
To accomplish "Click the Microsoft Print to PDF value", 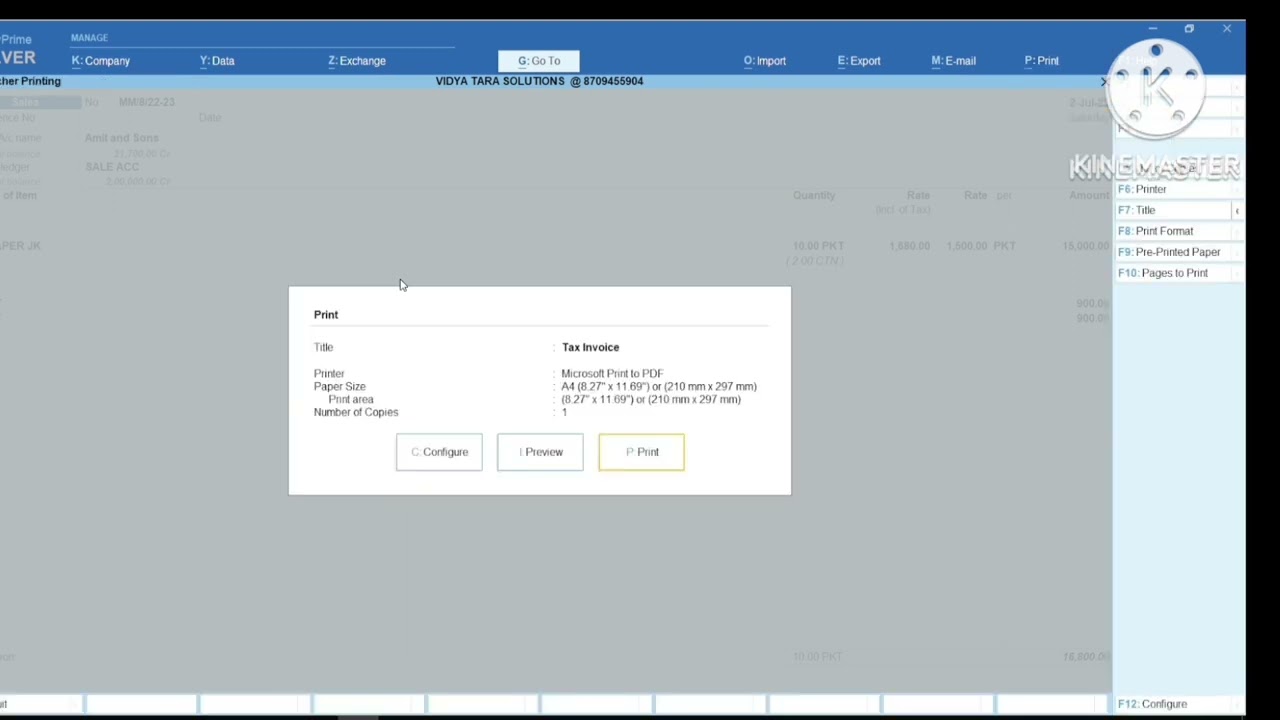I will tap(612, 373).
